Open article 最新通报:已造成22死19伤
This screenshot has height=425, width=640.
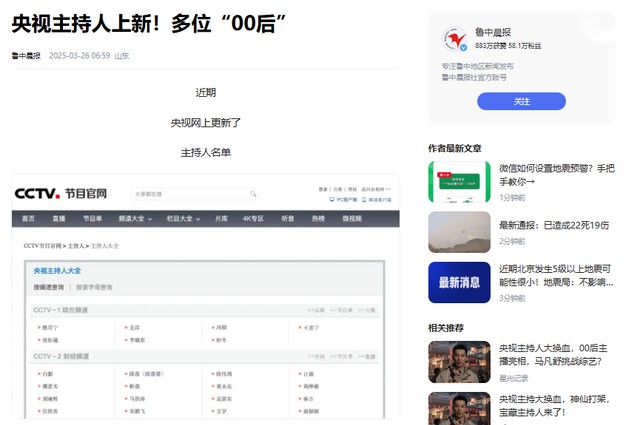point(554,225)
